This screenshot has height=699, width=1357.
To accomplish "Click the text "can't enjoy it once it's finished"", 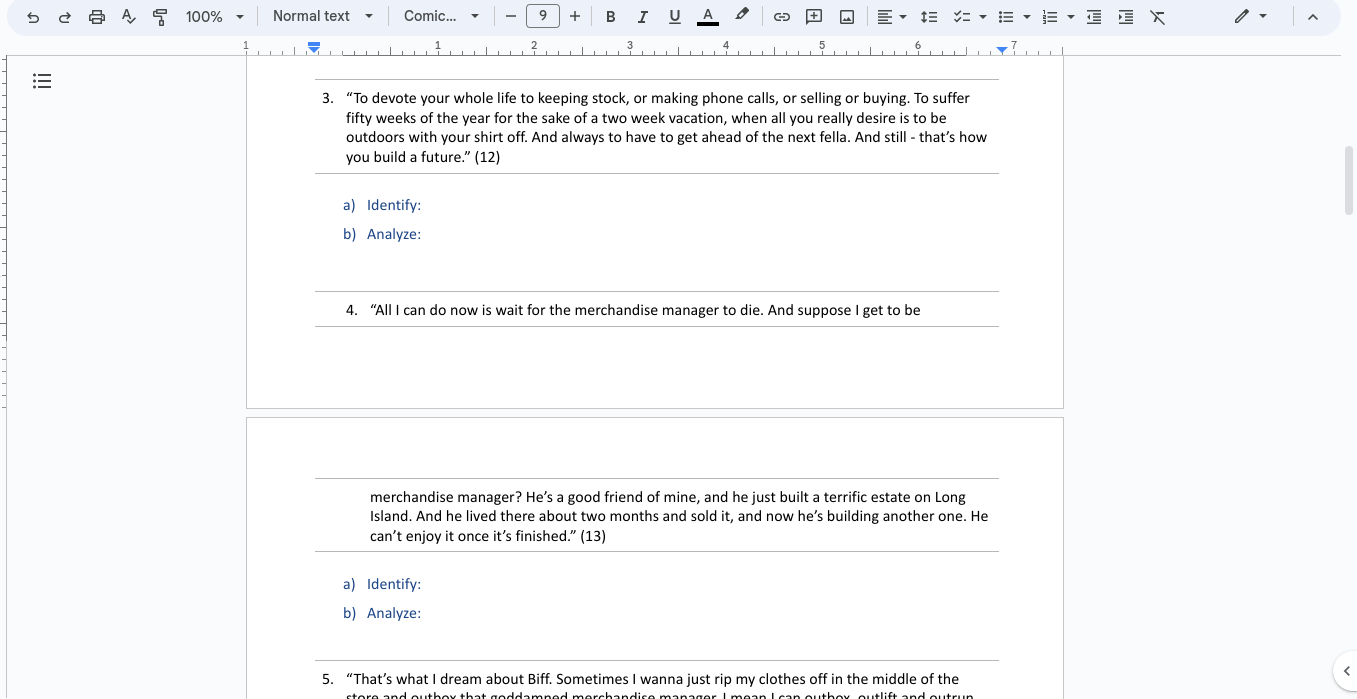I will tap(472, 536).
